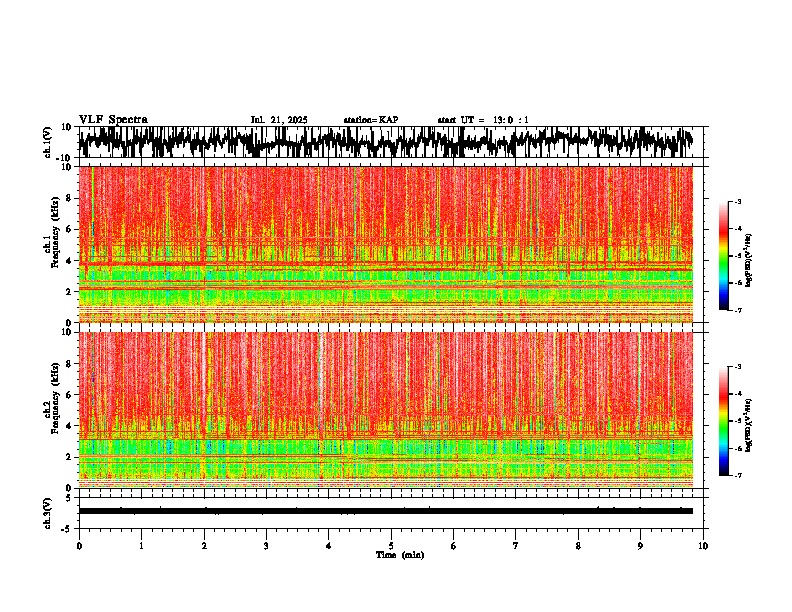Click the ch.1 colorbar '-3' label
Image resolution: width=792 pixels, height=612 pixels.
tap(738, 202)
